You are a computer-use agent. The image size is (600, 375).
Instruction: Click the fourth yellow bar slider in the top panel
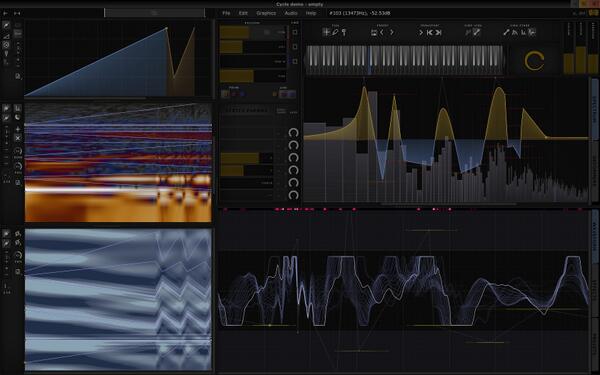pos(253,76)
